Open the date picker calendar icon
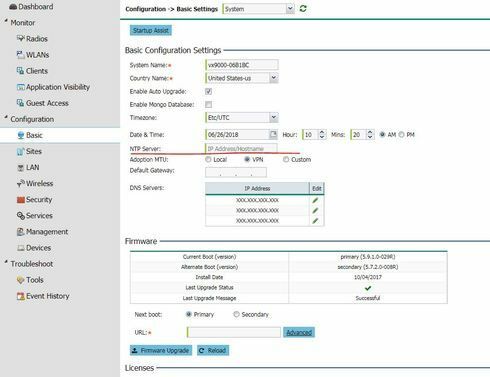 [x=273, y=134]
